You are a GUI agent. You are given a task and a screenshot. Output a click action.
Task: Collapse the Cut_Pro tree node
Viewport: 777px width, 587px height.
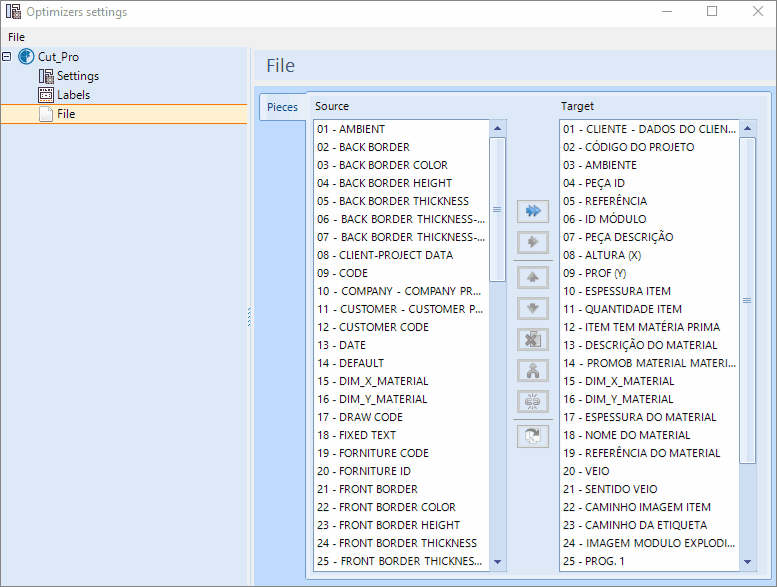click(x=7, y=56)
